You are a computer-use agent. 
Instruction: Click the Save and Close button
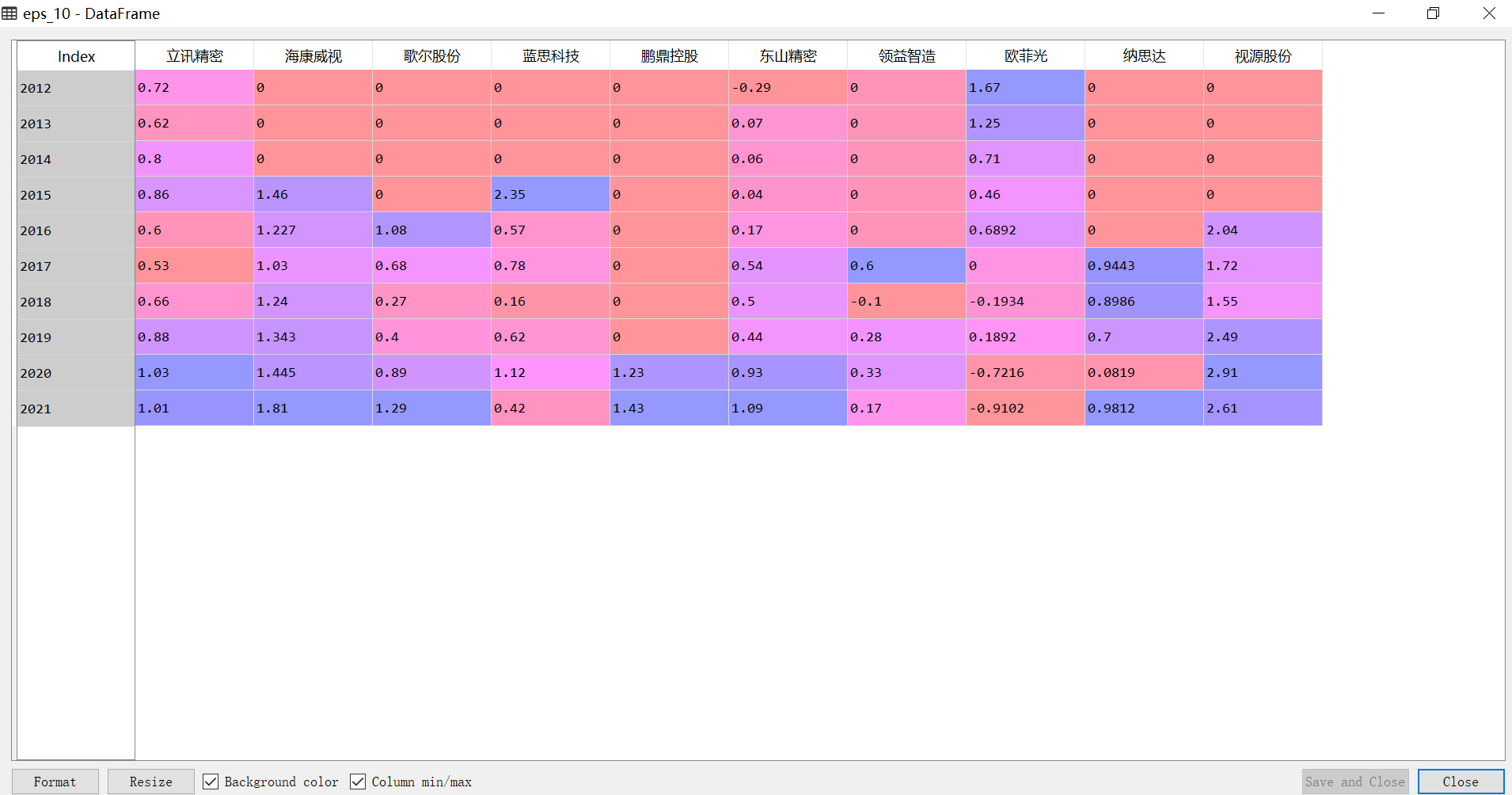[1355, 782]
